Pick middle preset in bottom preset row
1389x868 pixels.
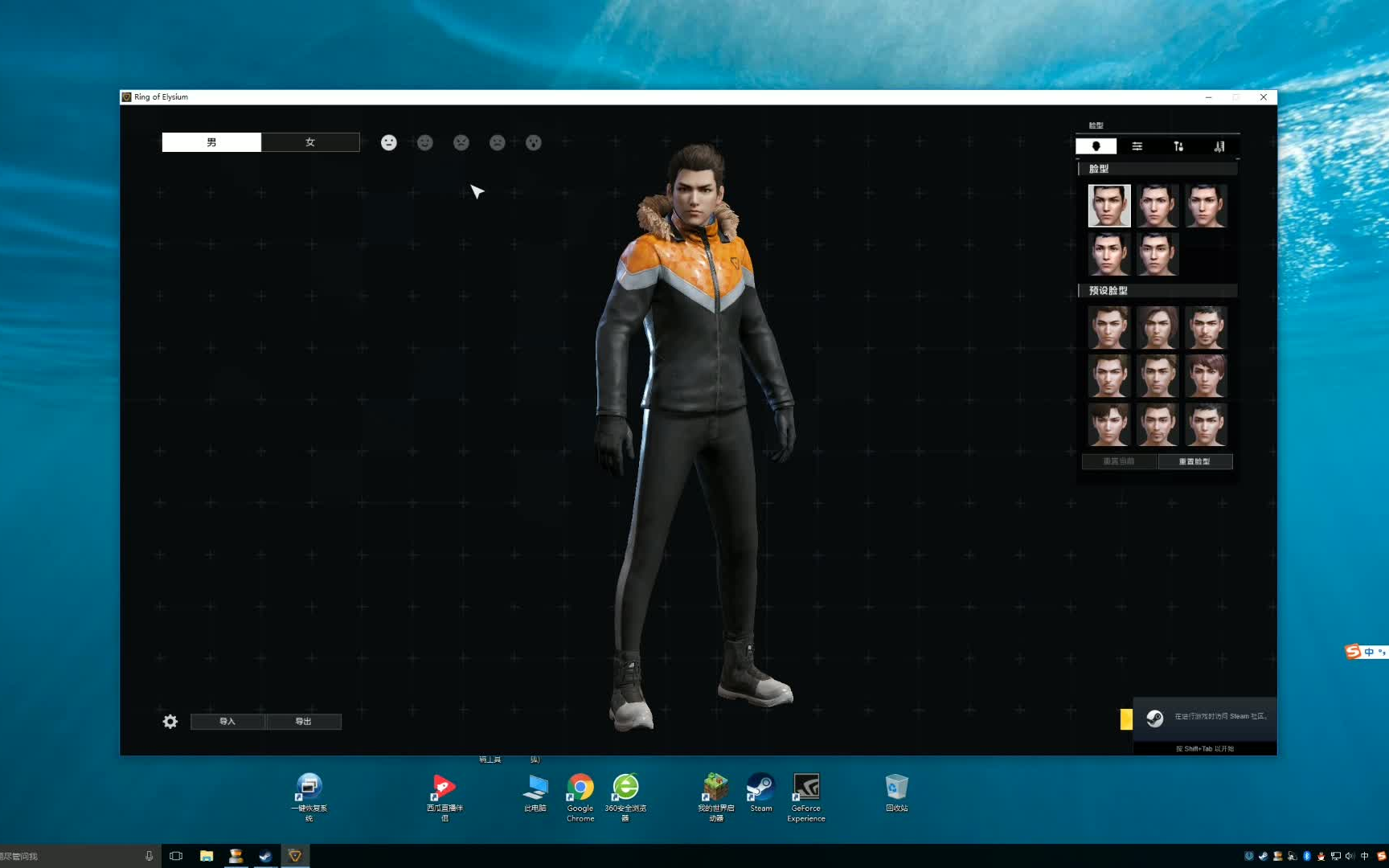click(x=1157, y=424)
